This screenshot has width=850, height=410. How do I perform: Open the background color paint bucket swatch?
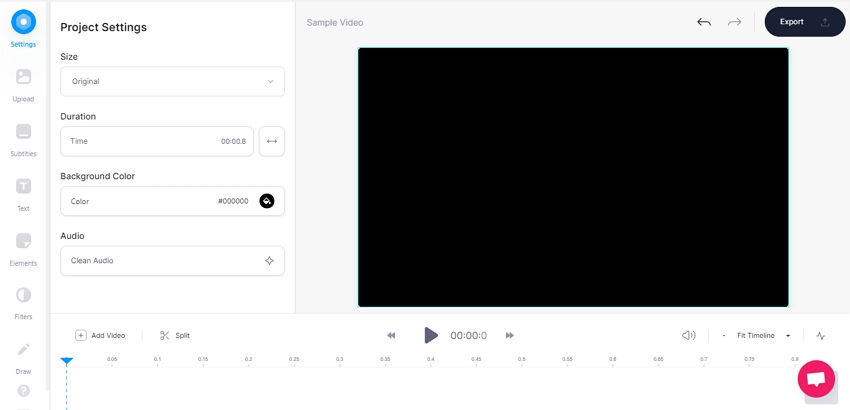(x=267, y=201)
